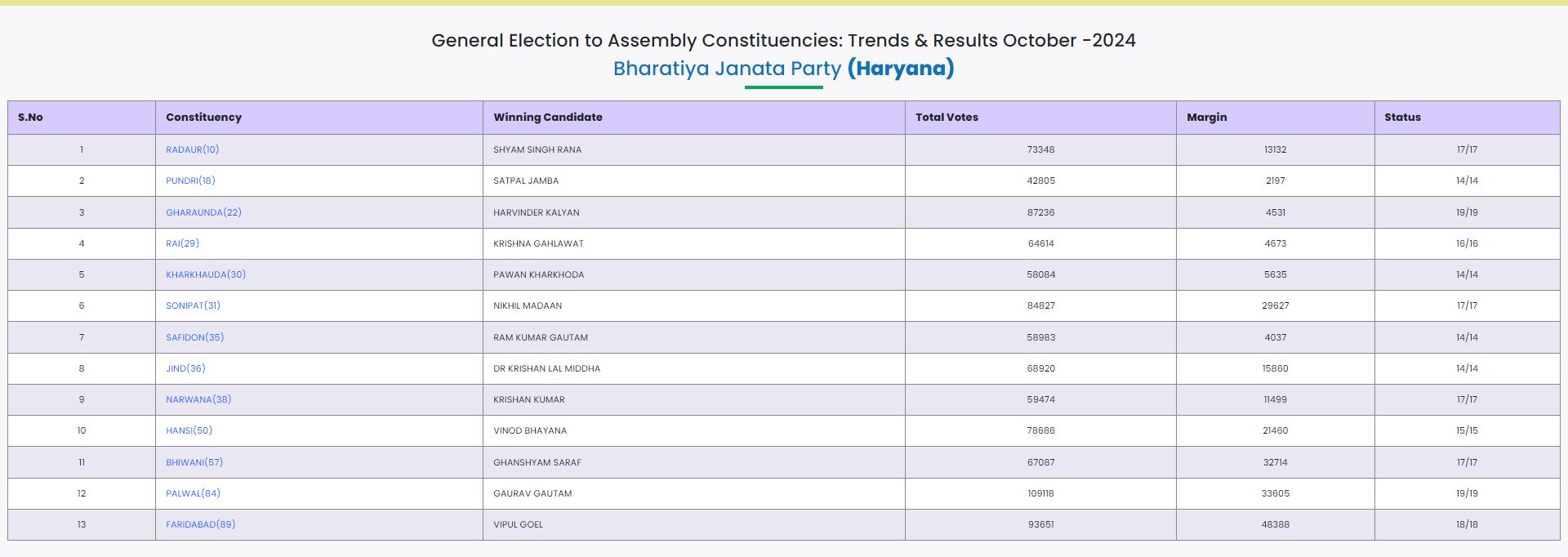Open the PALWAL(84) constituency link
Viewport: 1568px width, 557px height.
193,493
